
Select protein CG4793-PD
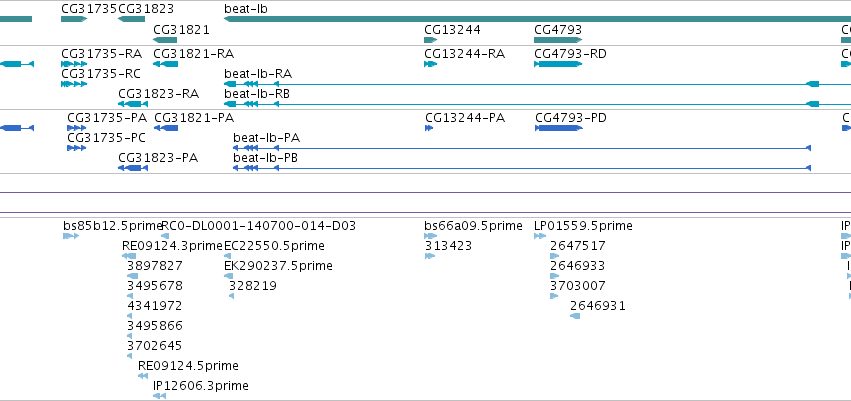[559, 128]
